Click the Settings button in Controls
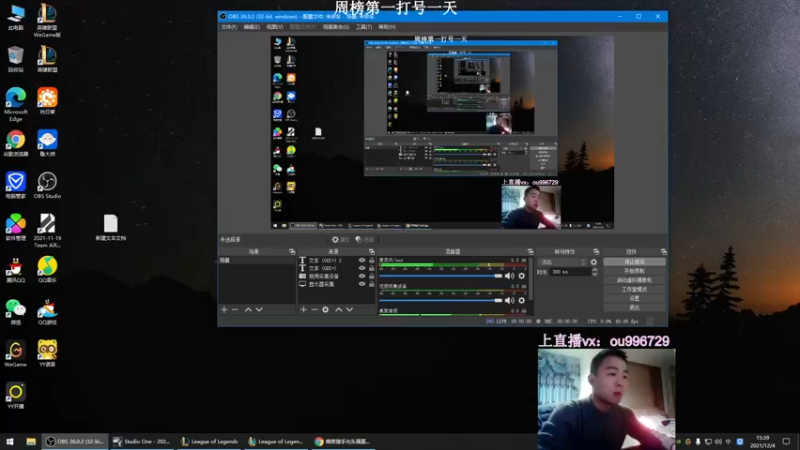This screenshot has width=800, height=450. 634,298
